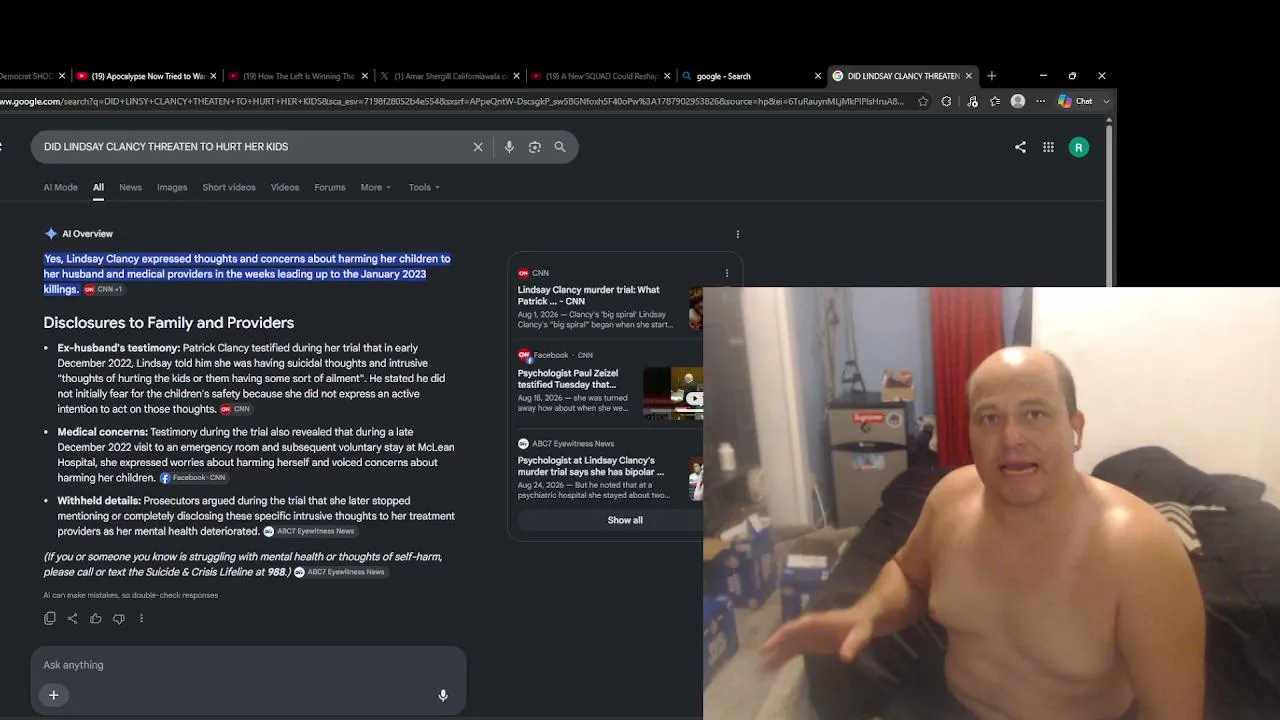
Task: Open Google Lens image search icon
Action: click(x=535, y=147)
